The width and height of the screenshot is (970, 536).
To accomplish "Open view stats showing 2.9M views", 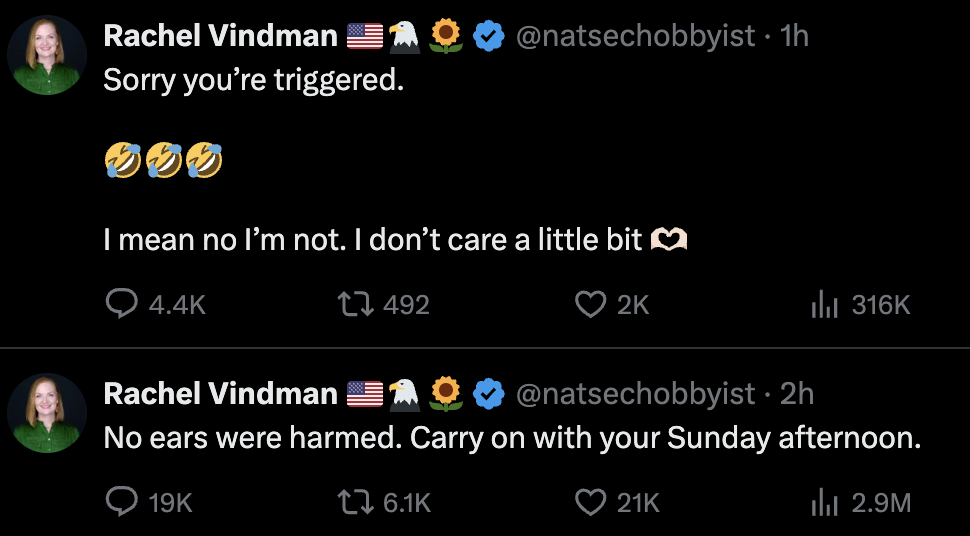I will pyautogui.click(x=822, y=502).
